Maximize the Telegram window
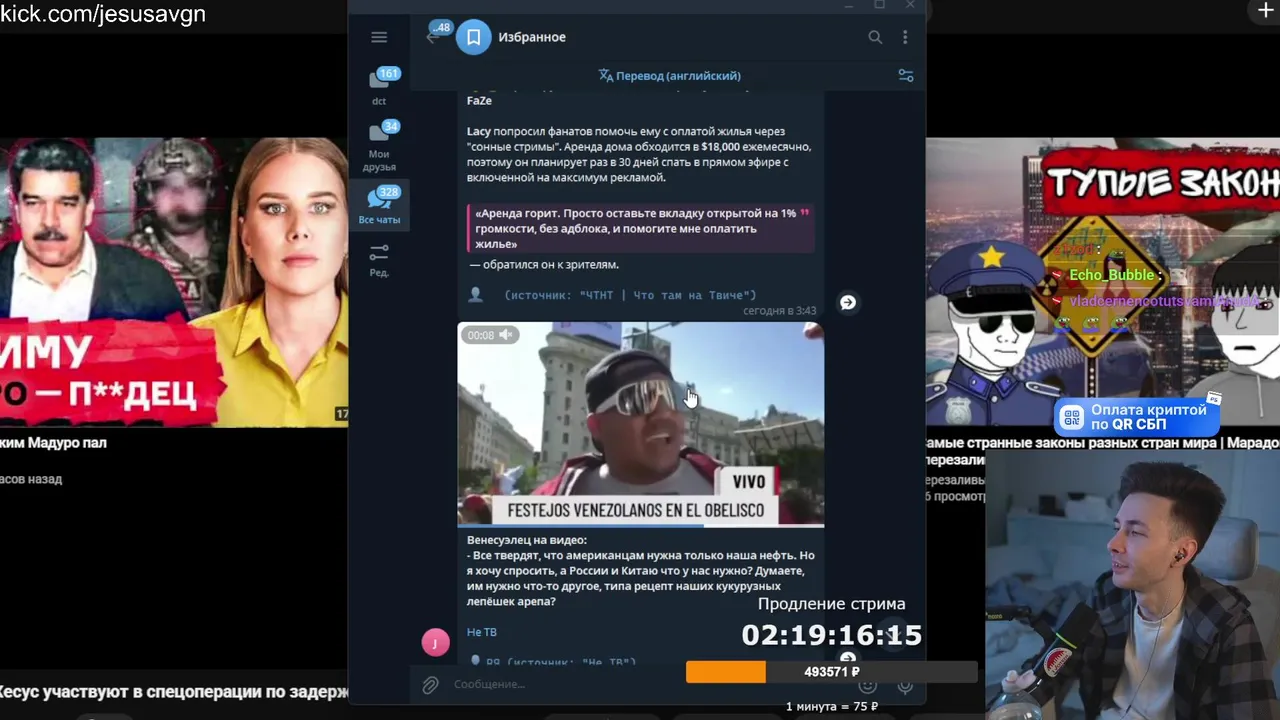The height and width of the screenshot is (720, 1280). [879, 5]
